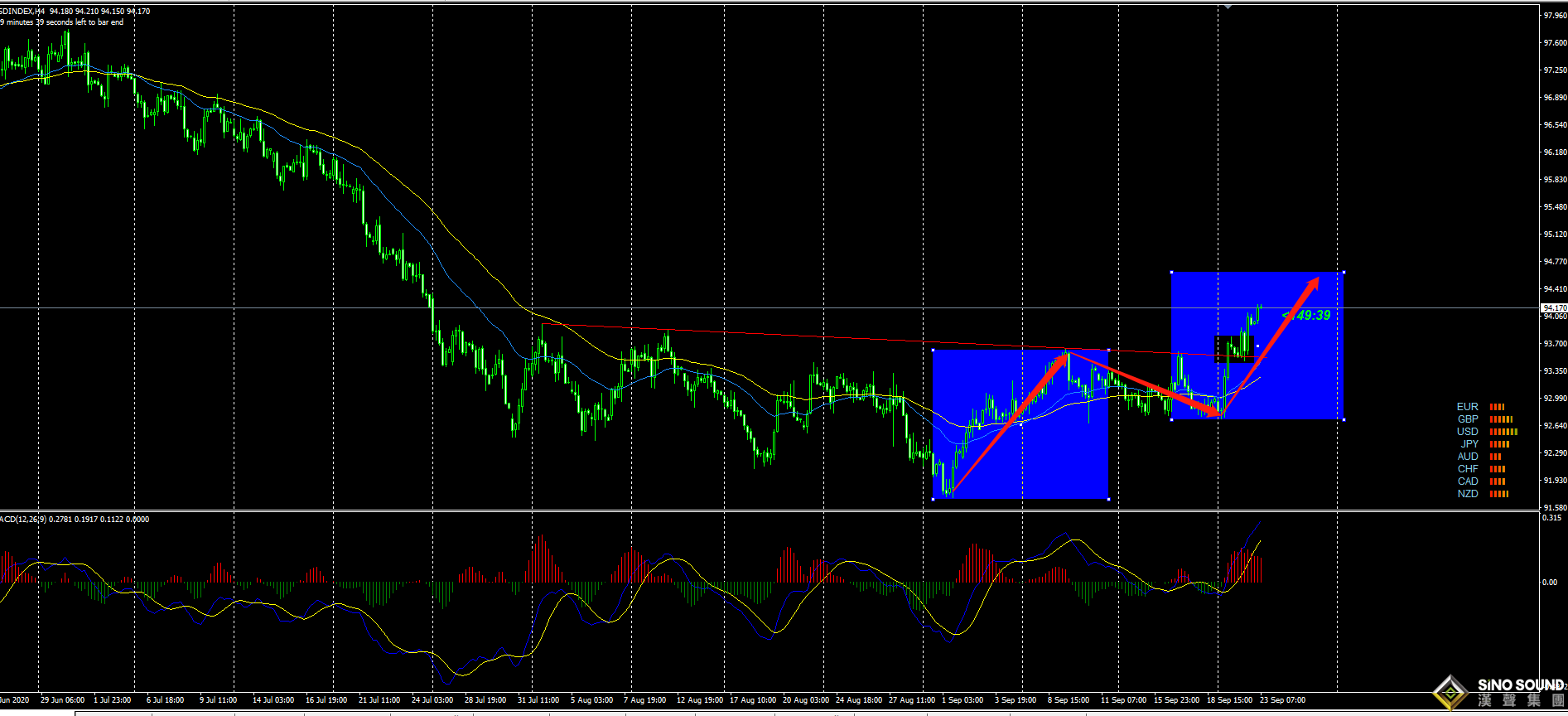Select the small black rectangle over candles
Viewport: 1568px width, 716px height.
click(1235, 349)
